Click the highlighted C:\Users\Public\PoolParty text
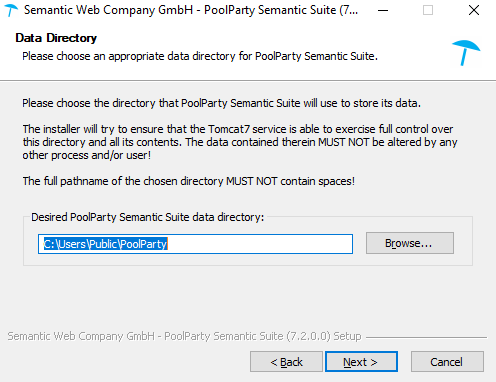This screenshot has height=382, width=496. pos(105,244)
